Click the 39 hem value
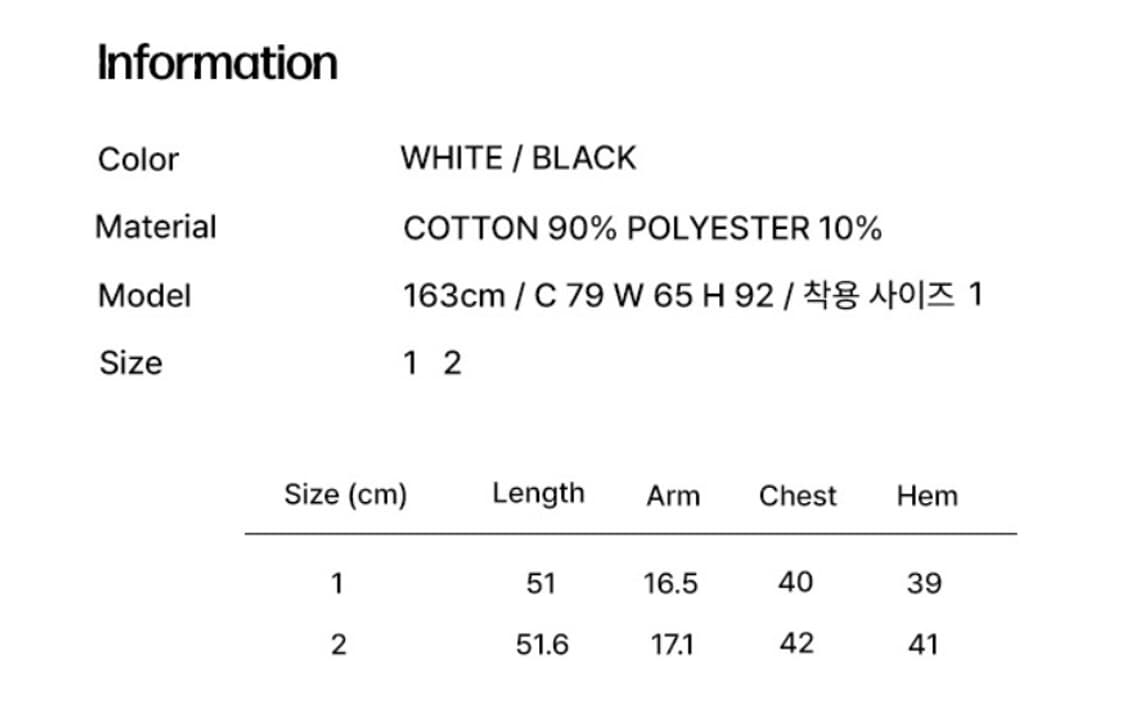Viewport: 1125px width, 724px height. [924, 583]
